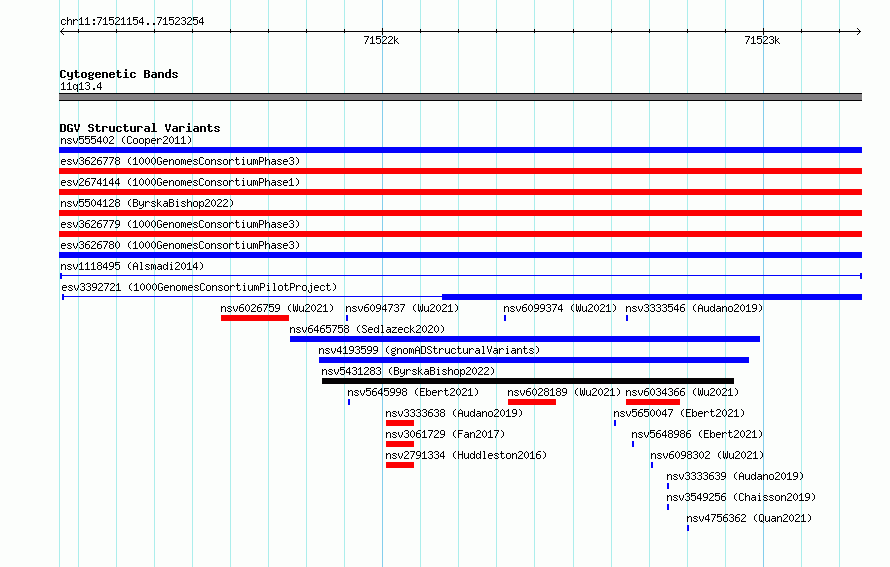890x567 pixels.
Task: Open nsv3333639 (Audano2019) label
Action: click(735, 476)
